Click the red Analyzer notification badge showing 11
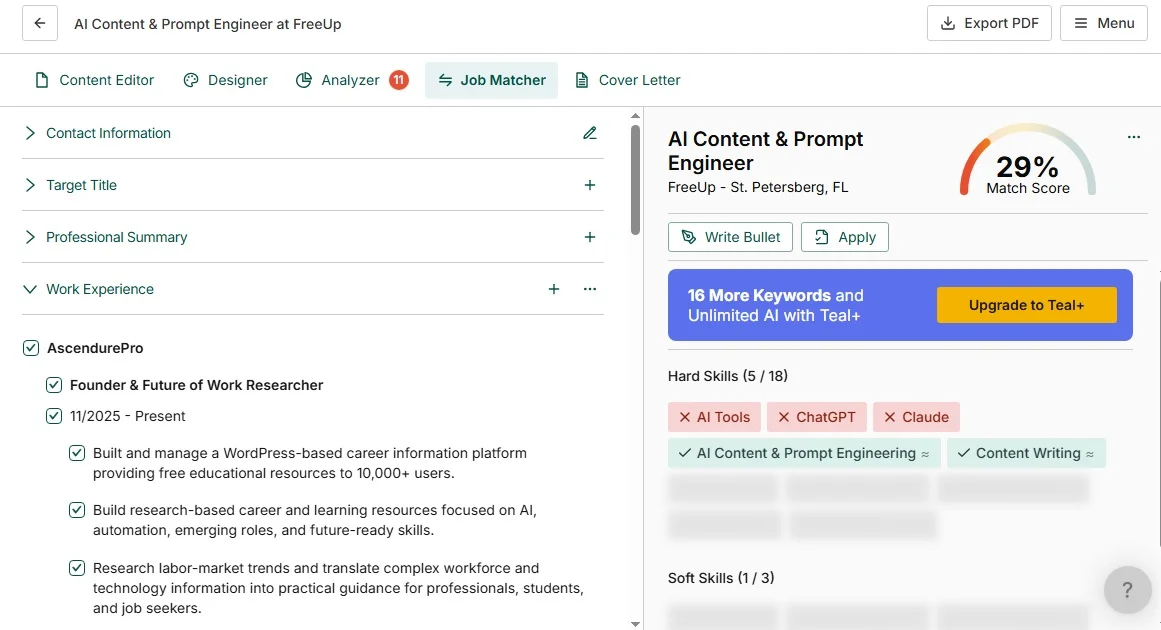 pyautogui.click(x=399, y=80)
